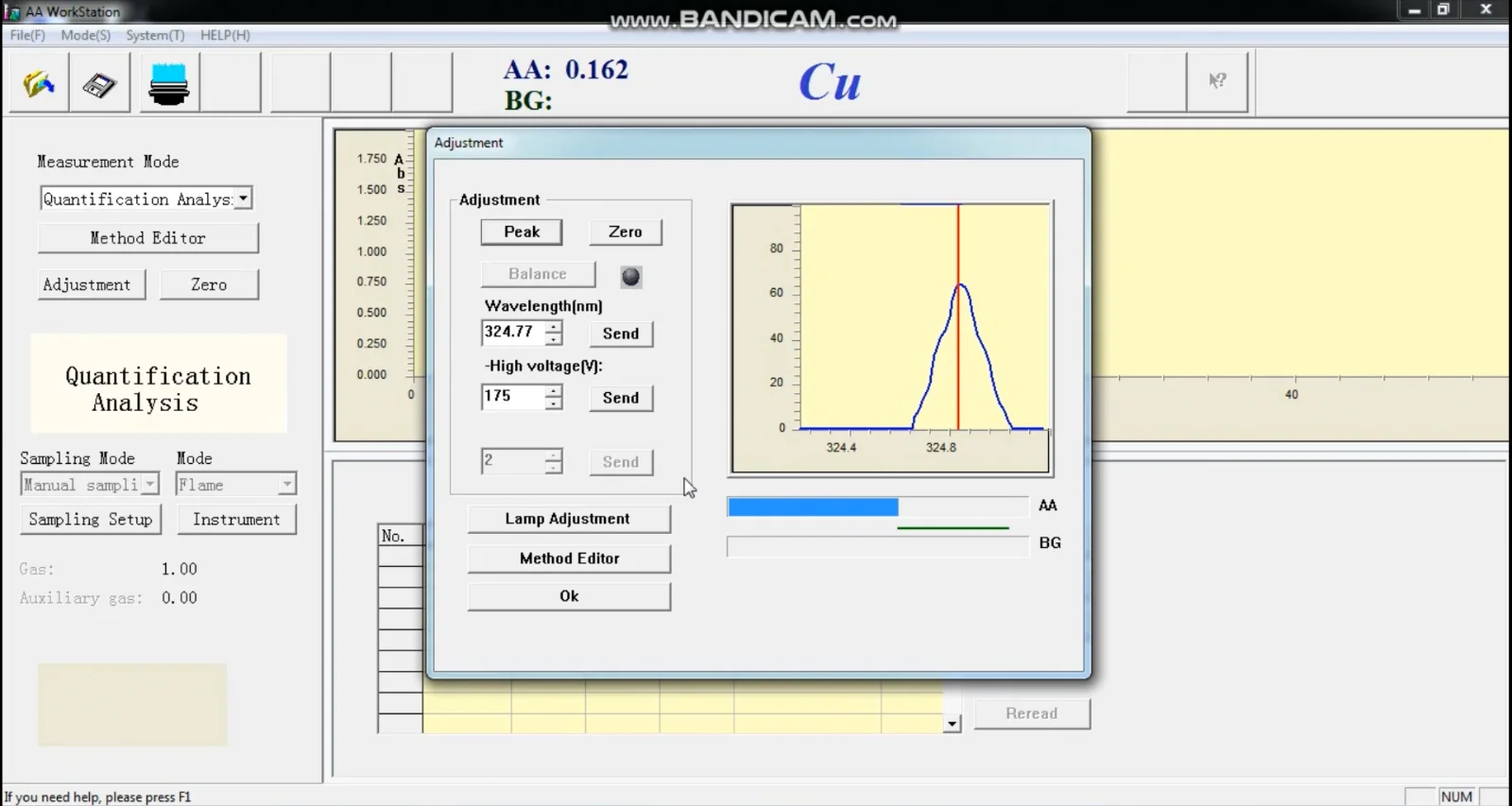This screenshot has width=1512, height=806.
Task: Open the File(F) menu
Action: pyautogui.click(x=27, y=35)
